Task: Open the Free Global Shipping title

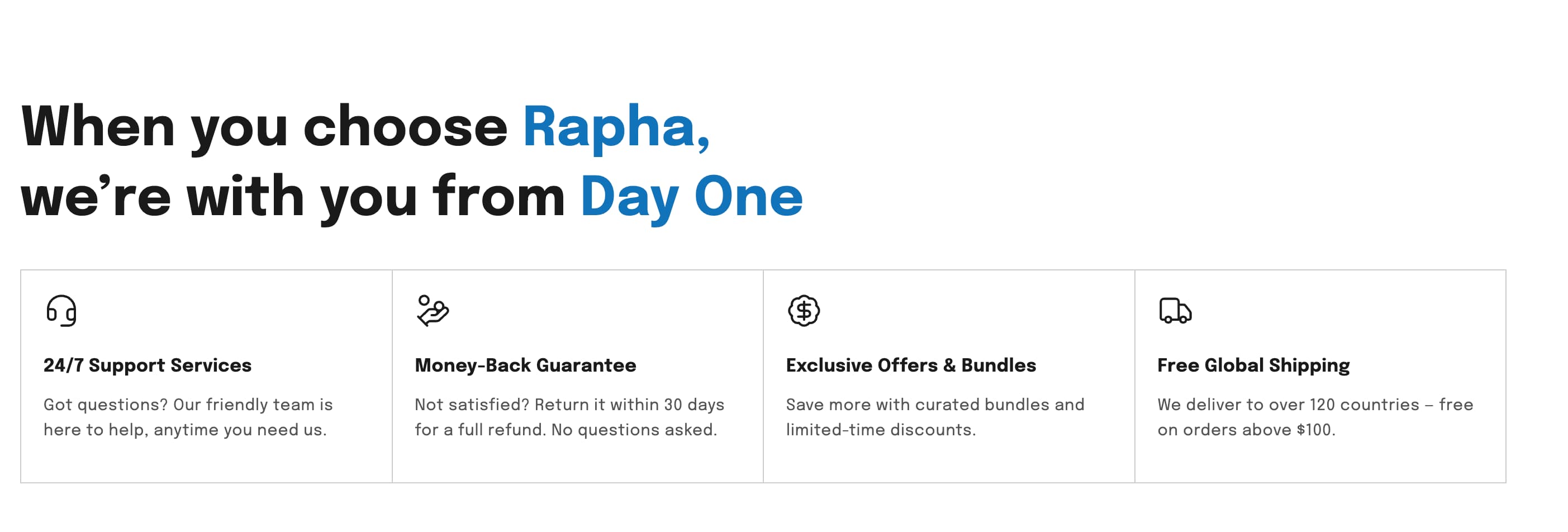Action: 1253,365
